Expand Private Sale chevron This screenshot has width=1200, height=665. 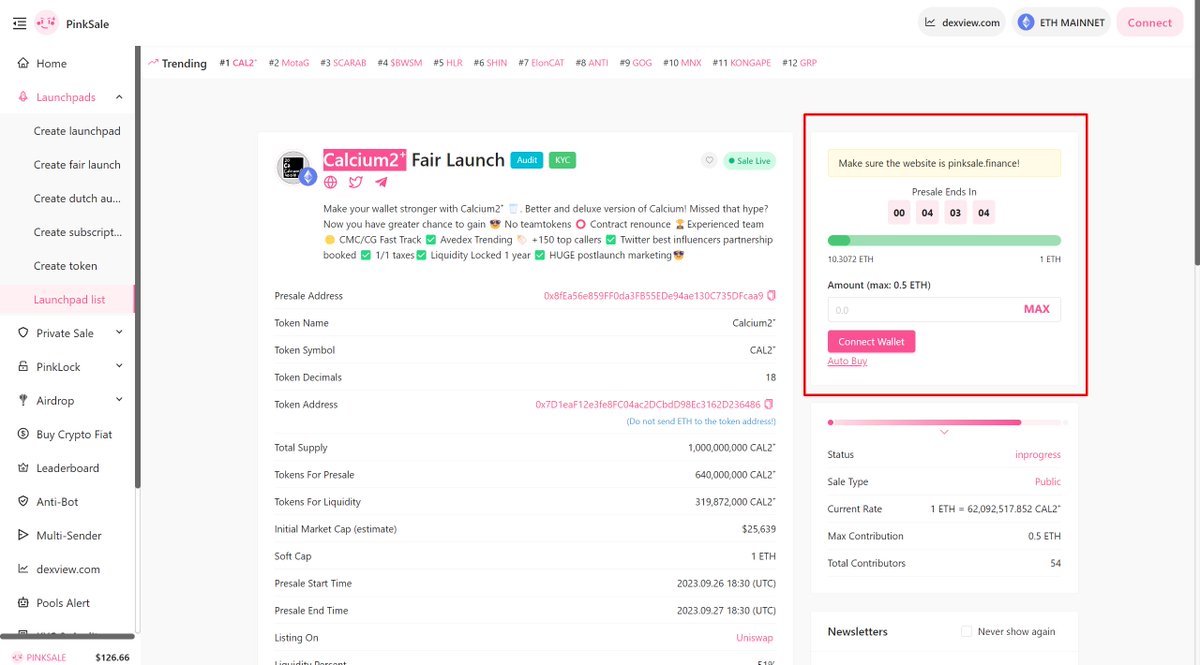click(x=119, y=333)
